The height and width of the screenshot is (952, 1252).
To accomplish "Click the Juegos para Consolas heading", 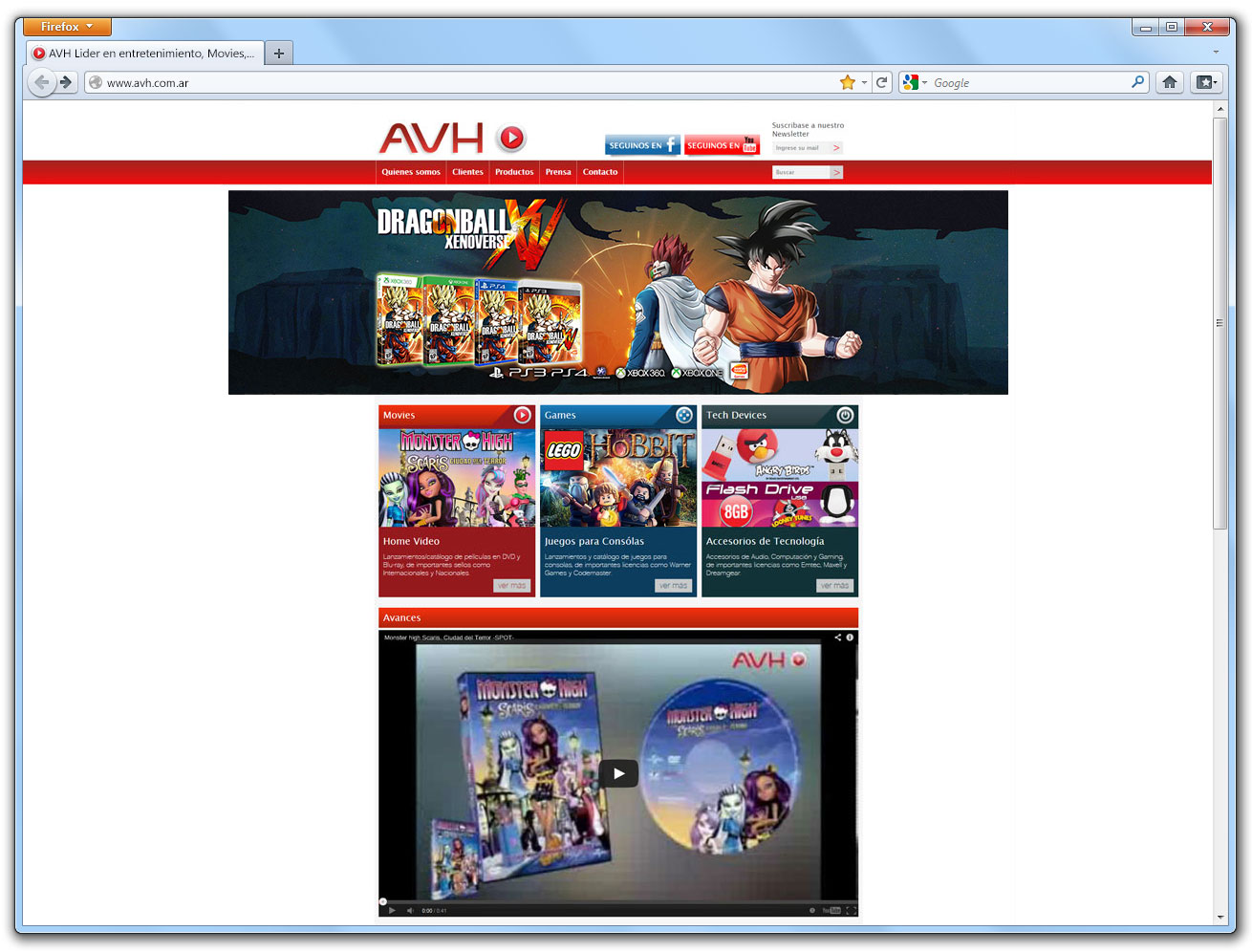I will point(594,541).
